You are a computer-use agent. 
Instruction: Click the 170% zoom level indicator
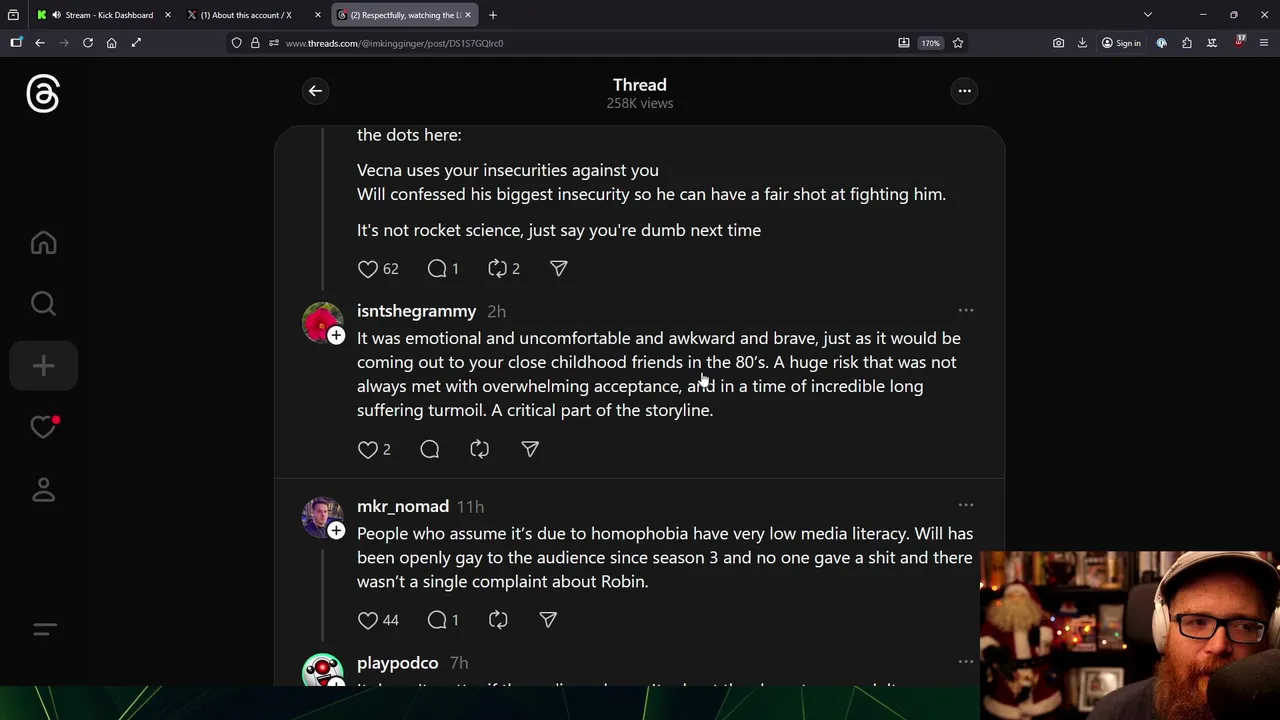click(x=930, y=43)
